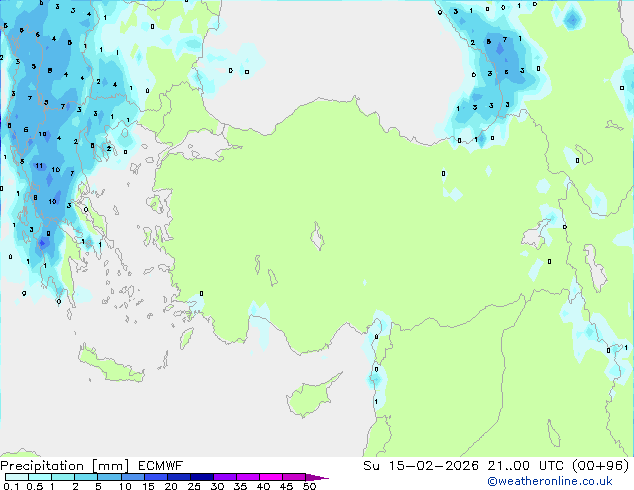The image size is (634, 490).
Task: Click Lake Tuz in central Turkey
Action: click(319, 239)
